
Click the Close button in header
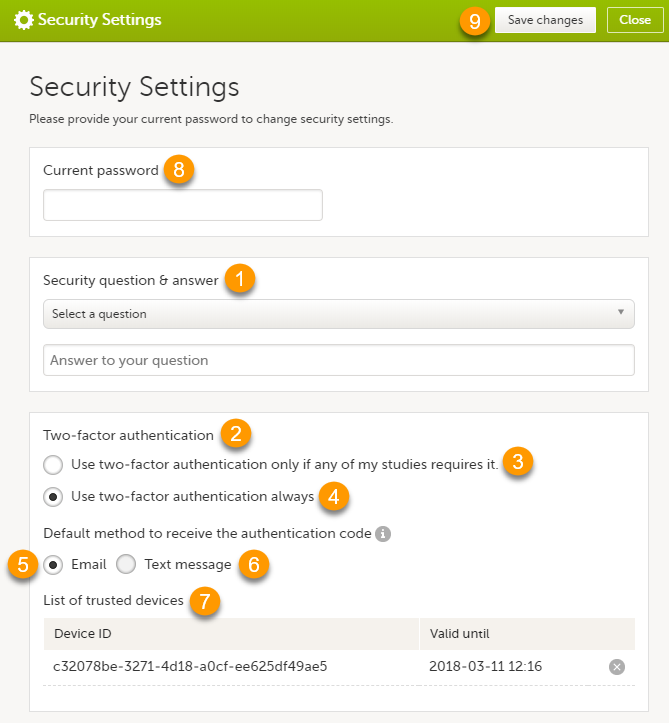[x=635, y=20]
